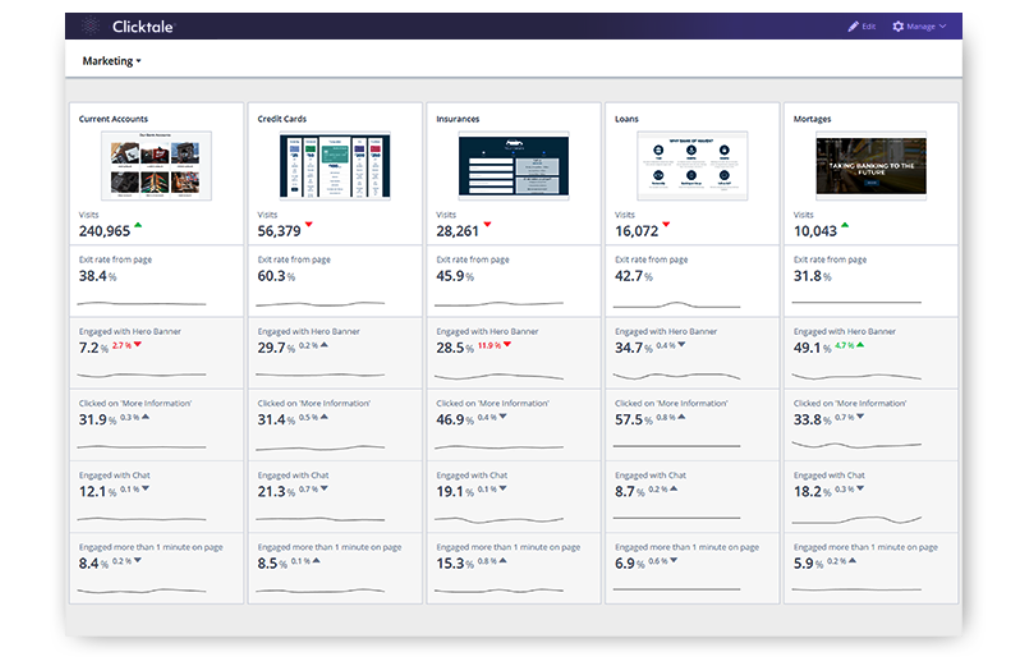Click the 5.9% one-minute engagement value
The width and height of the screenshot is (1024, 670).
pos(808,563)
